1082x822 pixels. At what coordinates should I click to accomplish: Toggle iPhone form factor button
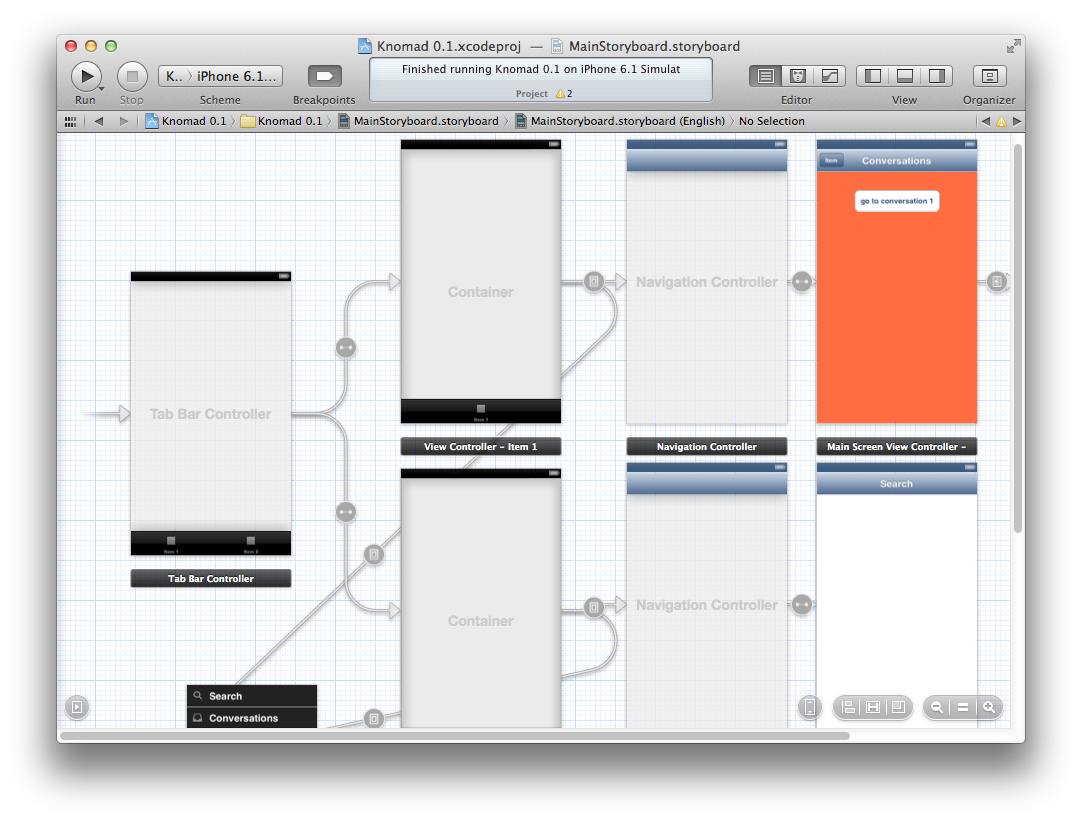click(x=809, y=707)
